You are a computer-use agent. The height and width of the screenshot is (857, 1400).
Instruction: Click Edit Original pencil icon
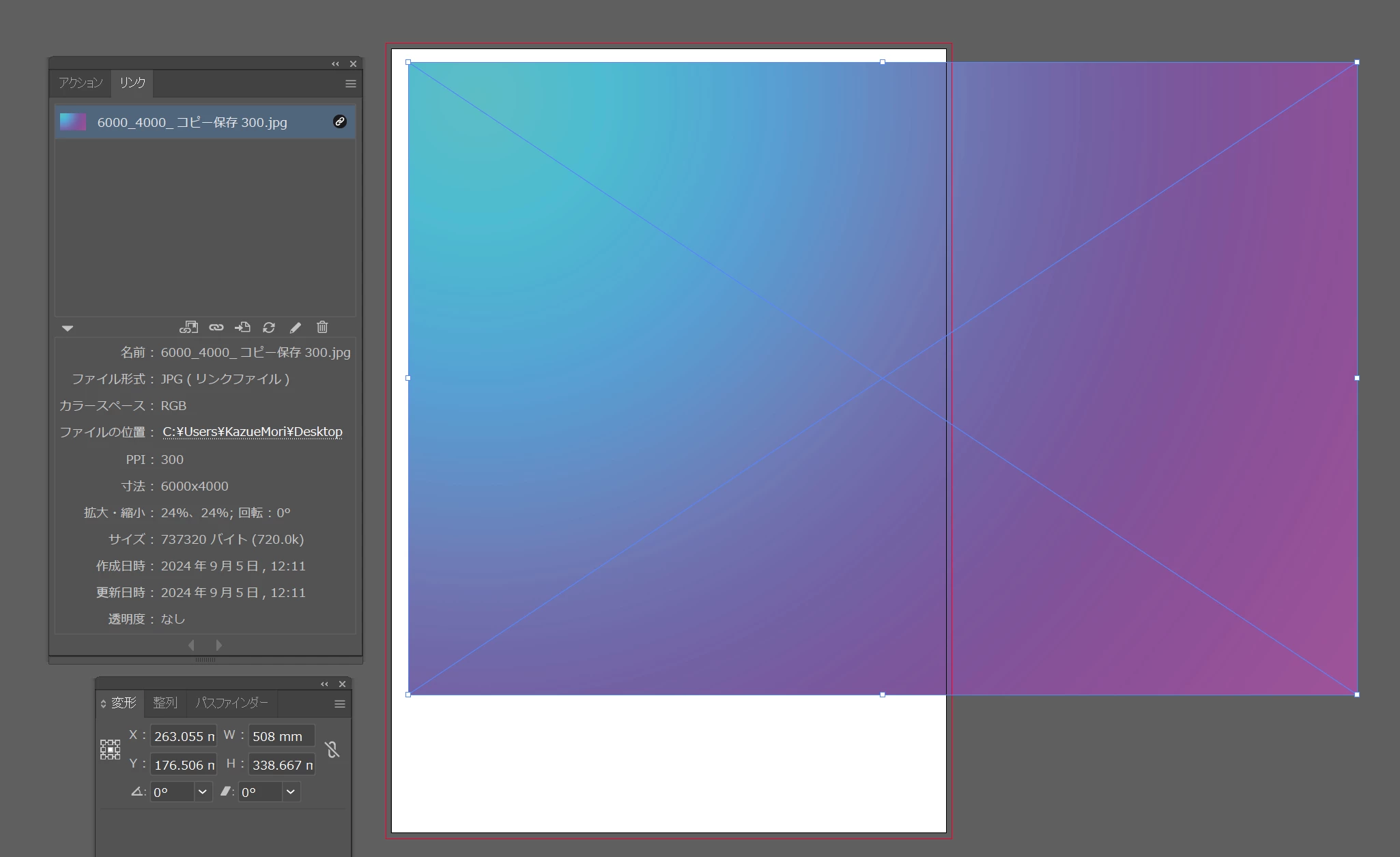[x=296, y=328]
